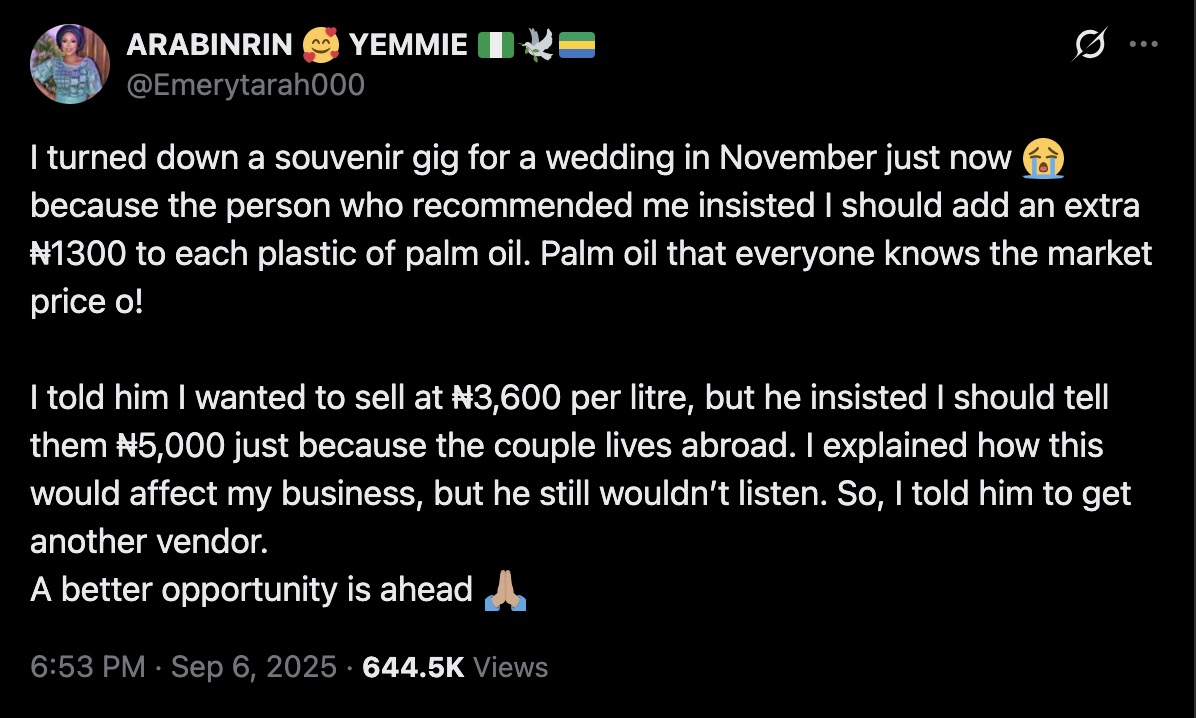Open the three-dot More options menu
The image size is (1196, 718).
(1143, 44)
